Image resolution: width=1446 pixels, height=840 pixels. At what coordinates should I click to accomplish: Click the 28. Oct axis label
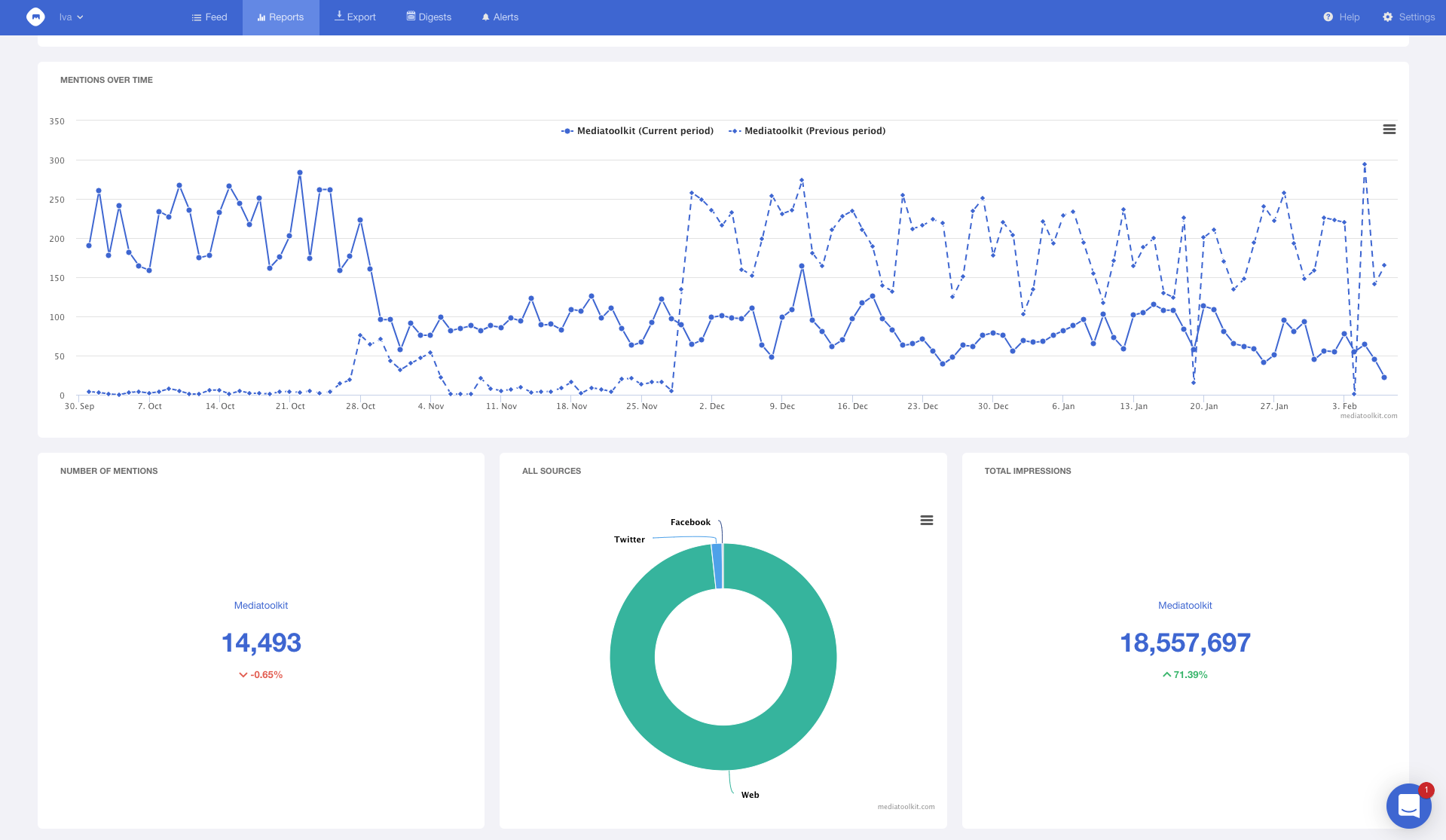point(360,406)
